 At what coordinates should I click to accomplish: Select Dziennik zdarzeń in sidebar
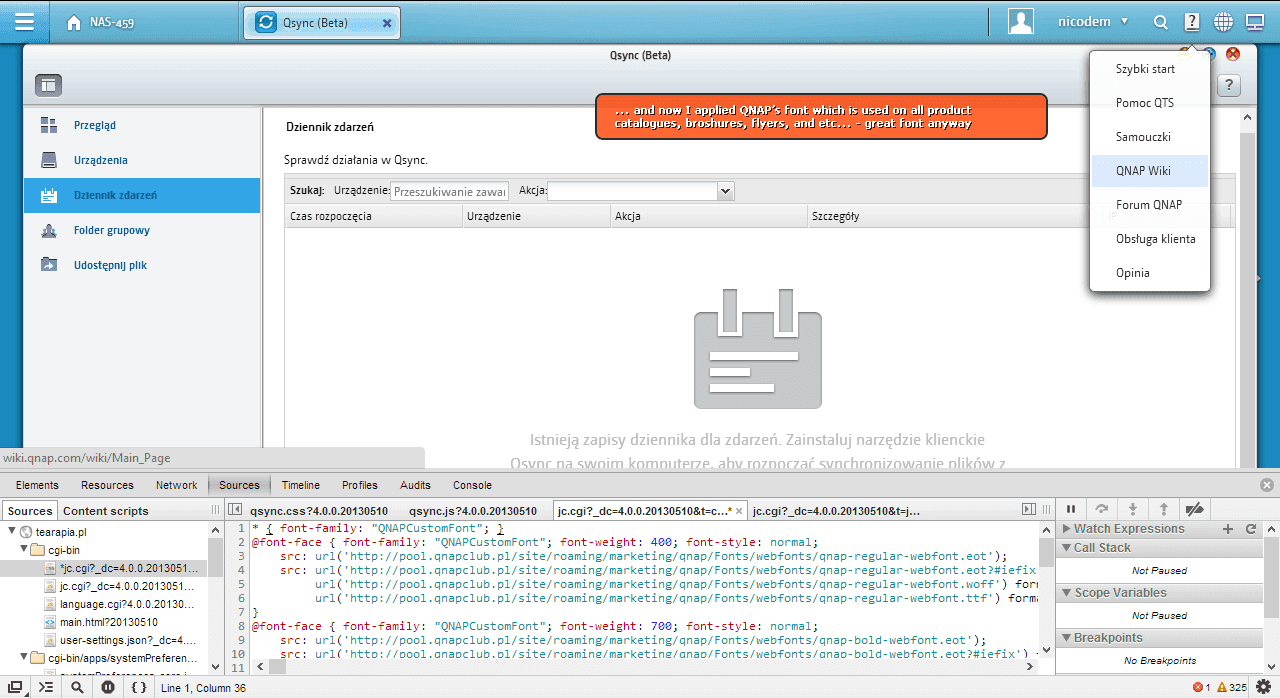click(142, 195)
